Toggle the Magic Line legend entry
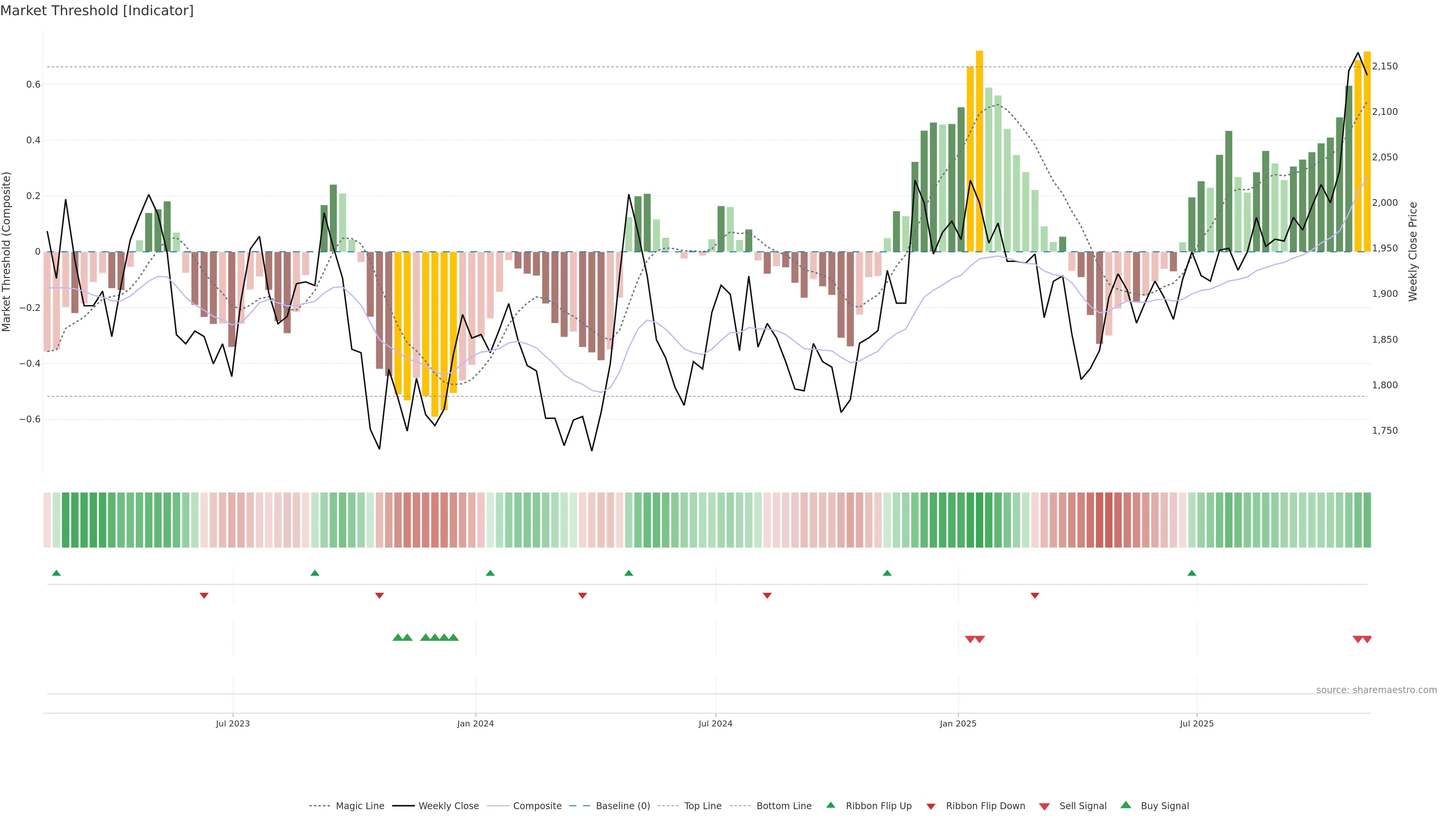1456x819 pixels. (x=359, y=806)
